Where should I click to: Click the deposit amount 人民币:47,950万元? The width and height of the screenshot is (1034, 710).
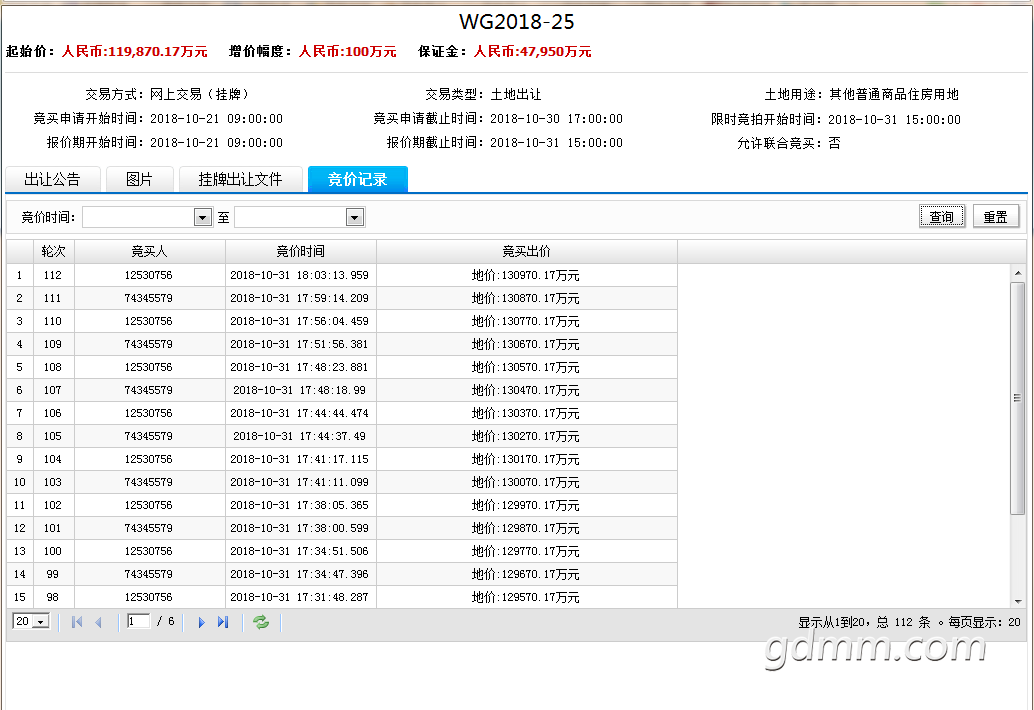[532, 51]
